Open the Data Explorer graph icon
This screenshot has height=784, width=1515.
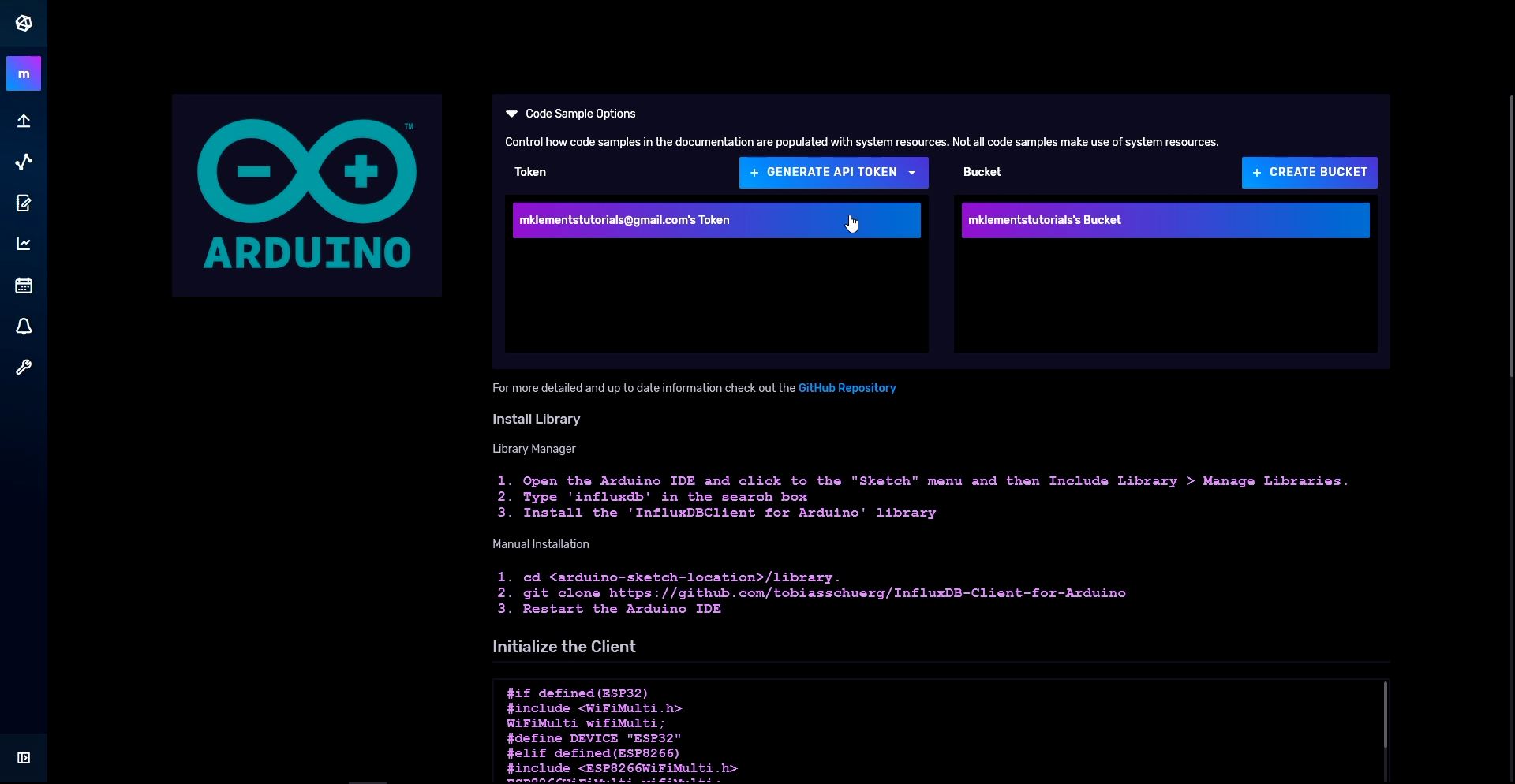coord(24,162)
